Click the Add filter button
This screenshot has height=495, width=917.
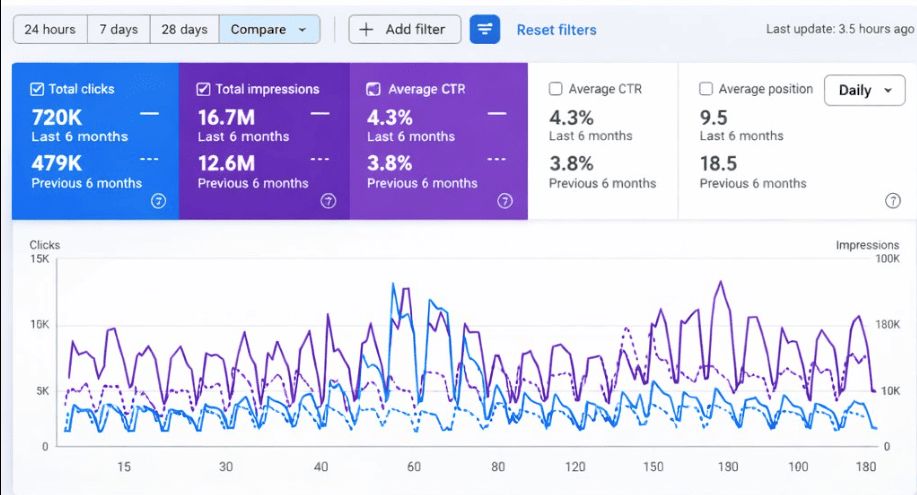404,30
